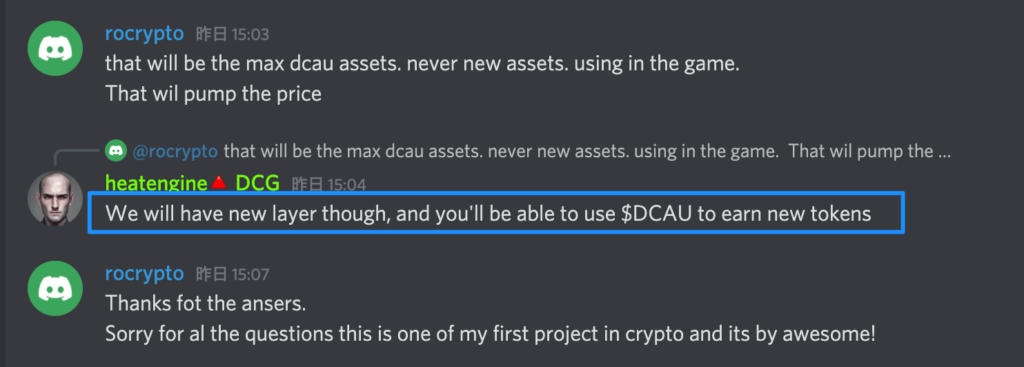
Task: Click rocrypto username on the 15:07 message
Action: (x=144, y=274)
